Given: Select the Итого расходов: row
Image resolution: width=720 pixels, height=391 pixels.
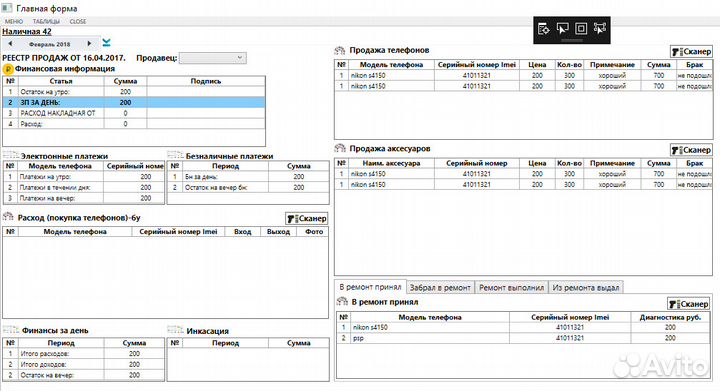Looking at the screenshot, I should [x=84, y=354].
